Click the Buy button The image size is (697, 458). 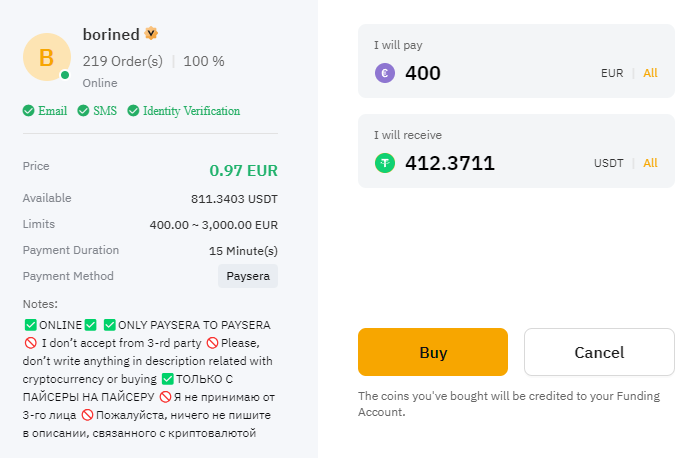pos(433,352)
